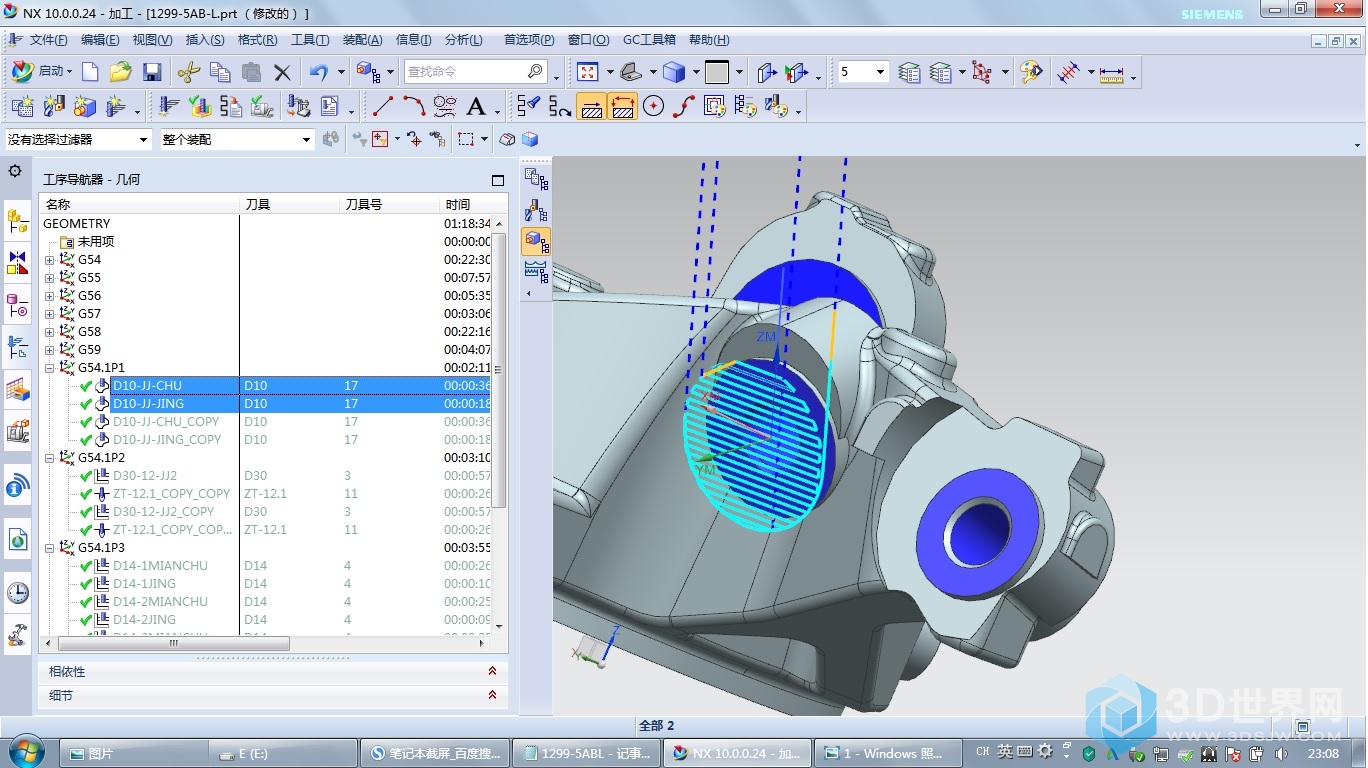This screenshot has height=768, width=1368.
Task: Toggle the circled-dot tool path display icon
Action: (x=654, y=106)
